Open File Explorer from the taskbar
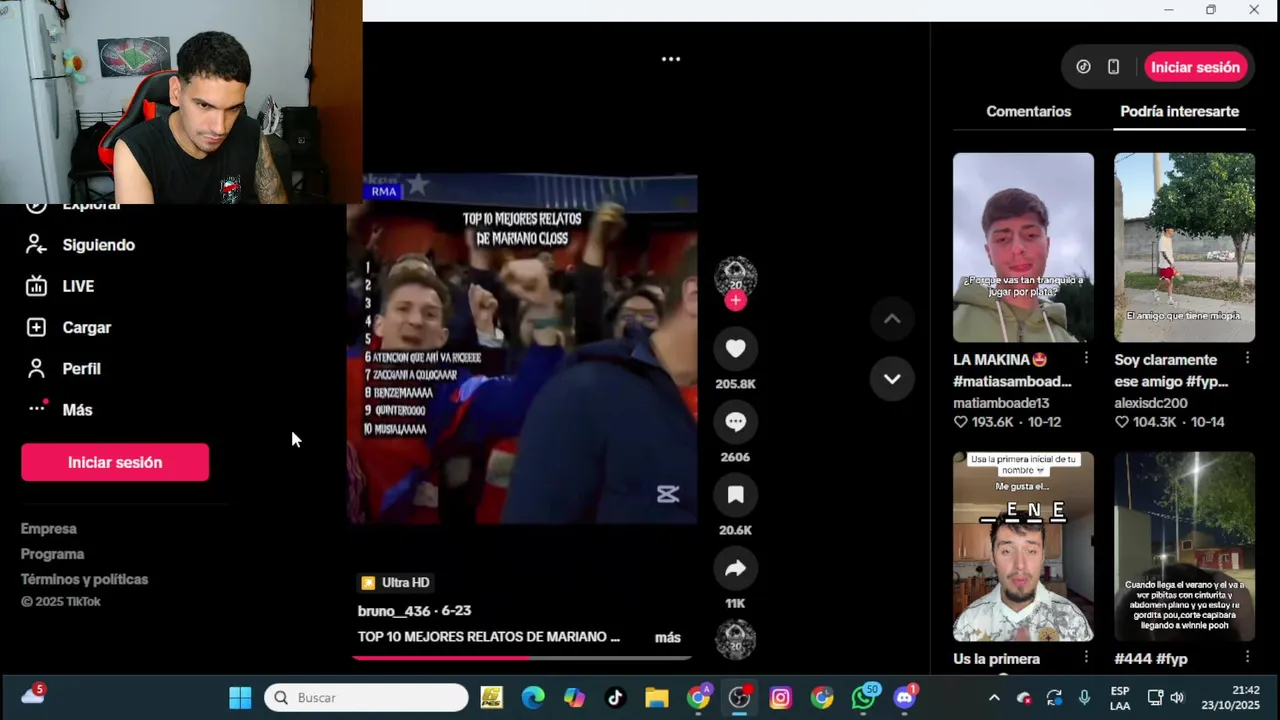The image size is (1280, 720). [656, 697]
